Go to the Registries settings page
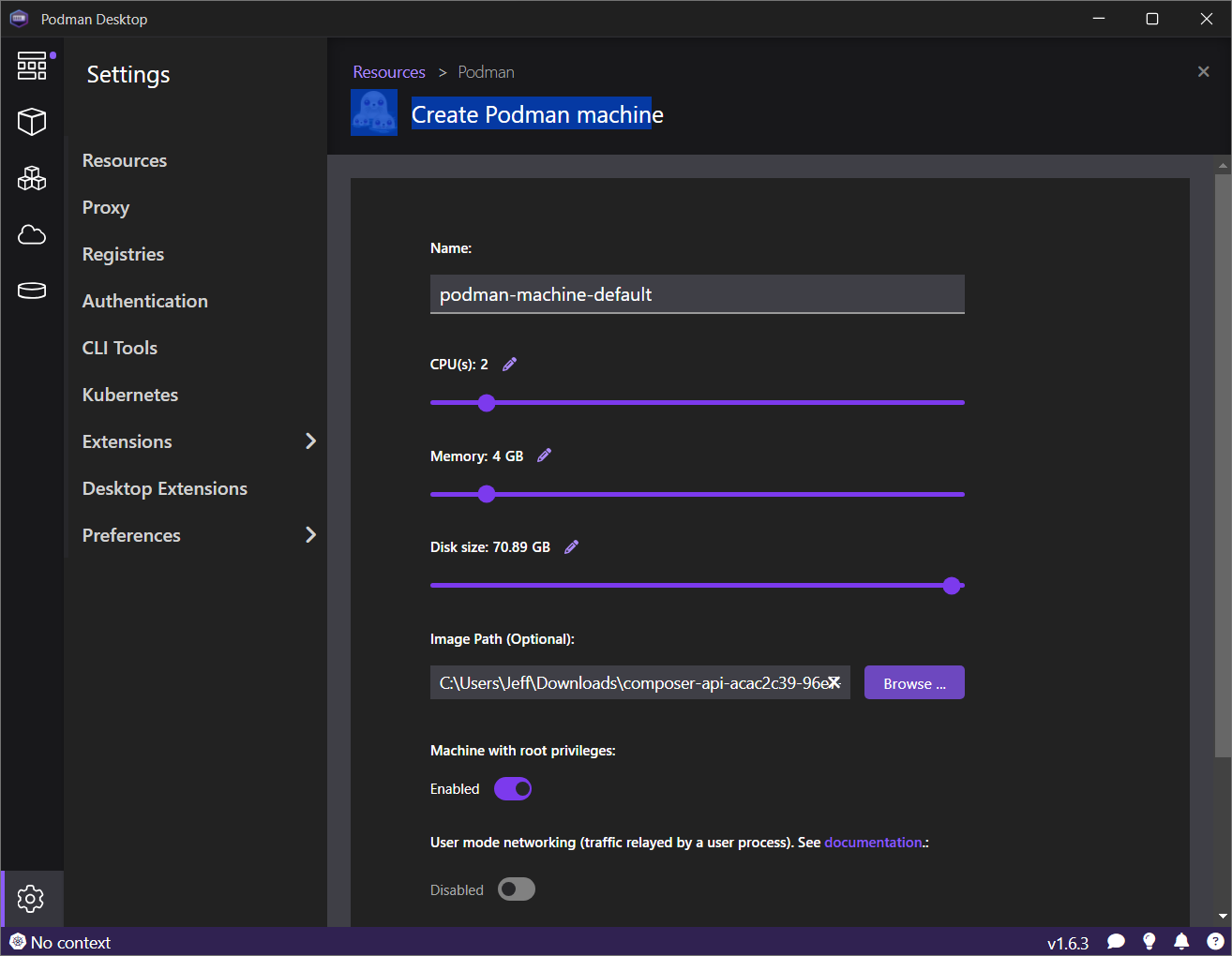Screen dimensions: 1232x956 [123, 254]
